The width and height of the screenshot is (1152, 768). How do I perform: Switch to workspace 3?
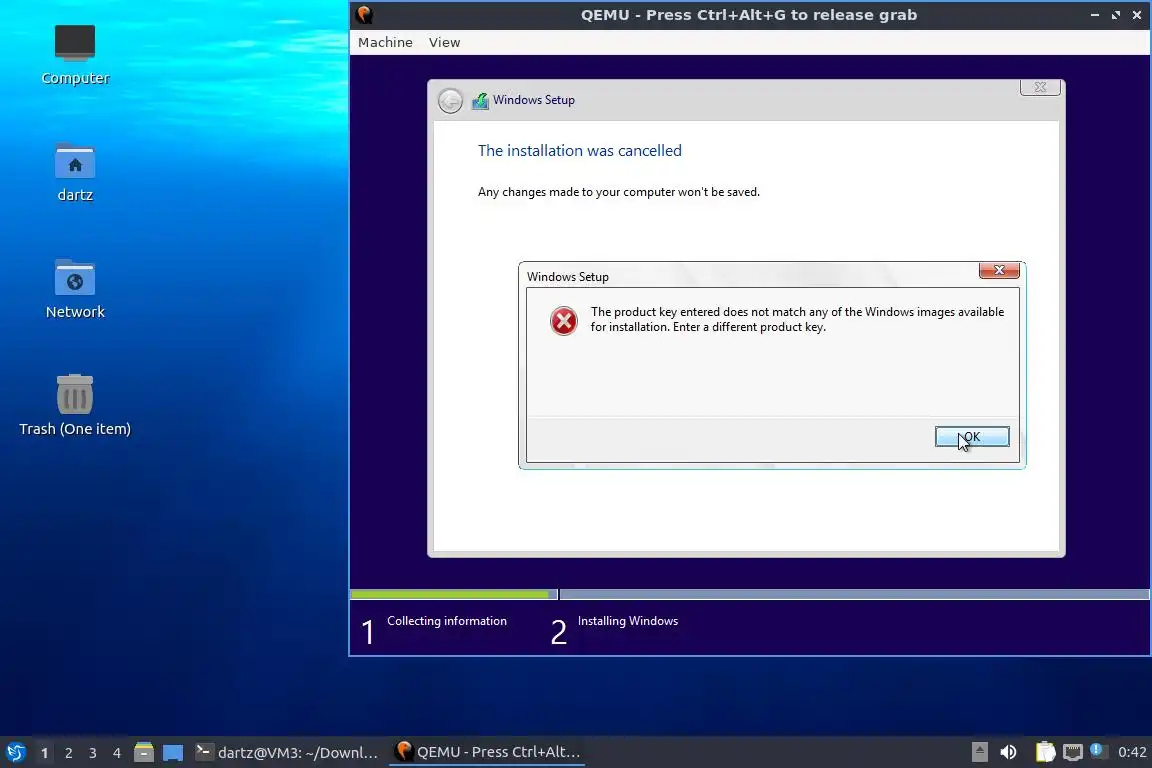[93, 753]
